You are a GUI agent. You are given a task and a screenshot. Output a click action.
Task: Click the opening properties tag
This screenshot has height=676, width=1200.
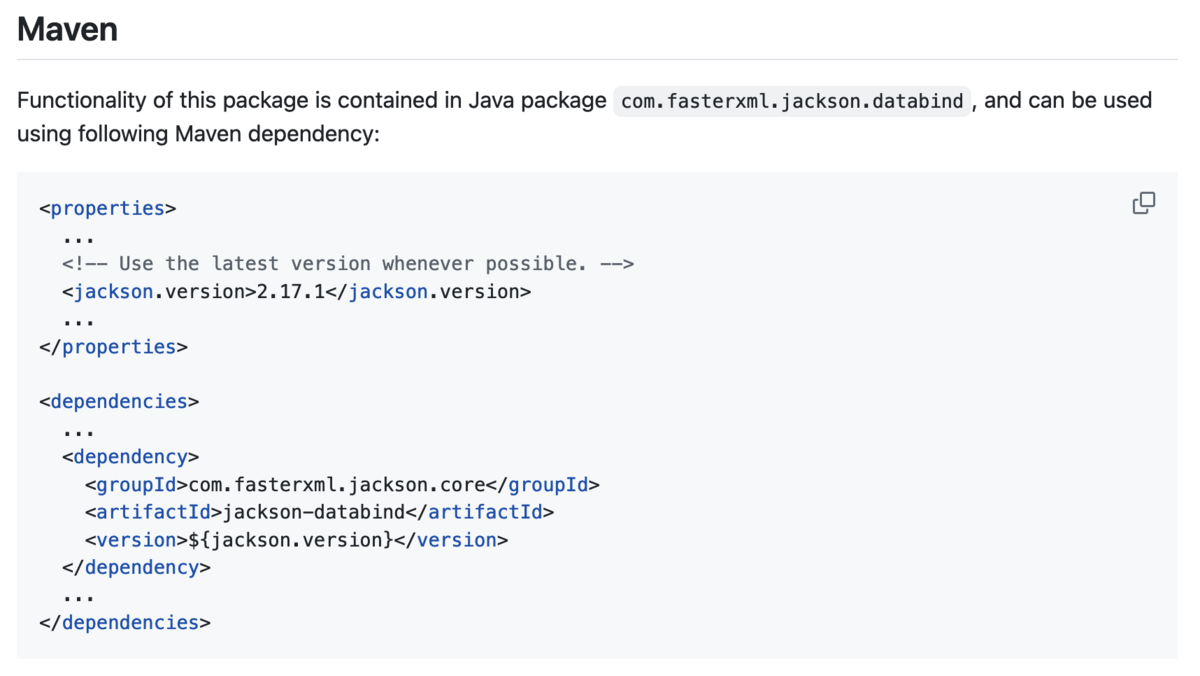[x=107, y=209]
